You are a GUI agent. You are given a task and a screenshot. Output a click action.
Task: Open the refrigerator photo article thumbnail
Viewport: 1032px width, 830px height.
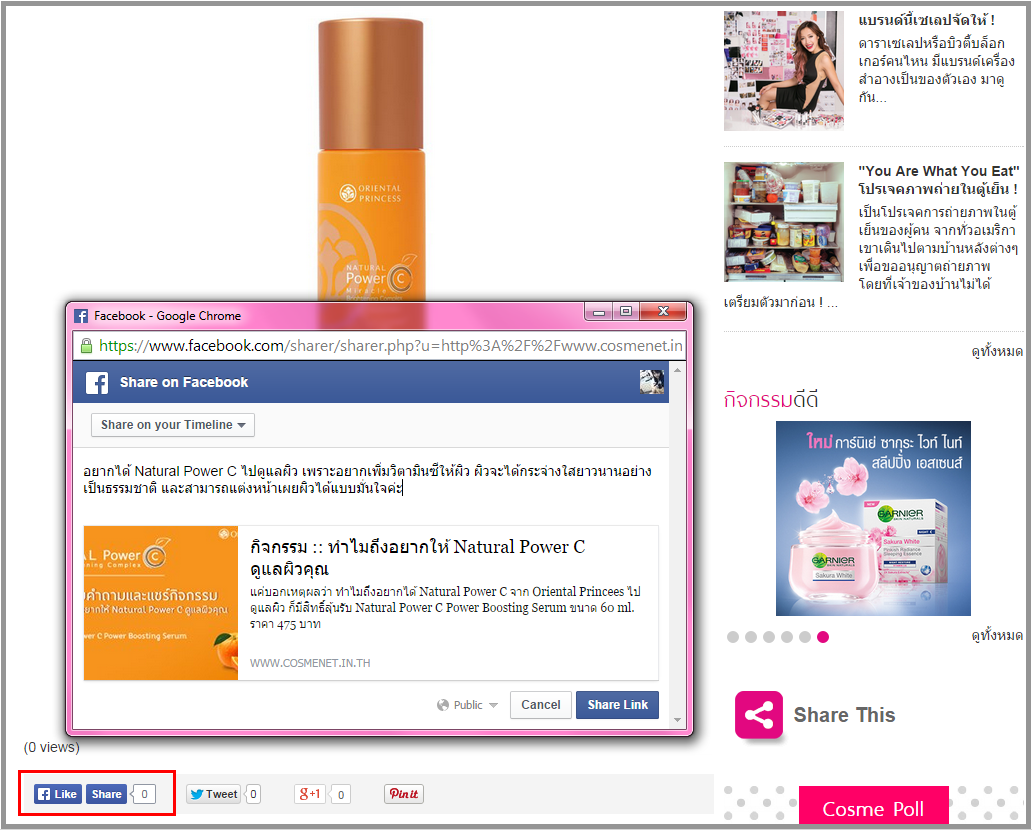tap(784, 222)
